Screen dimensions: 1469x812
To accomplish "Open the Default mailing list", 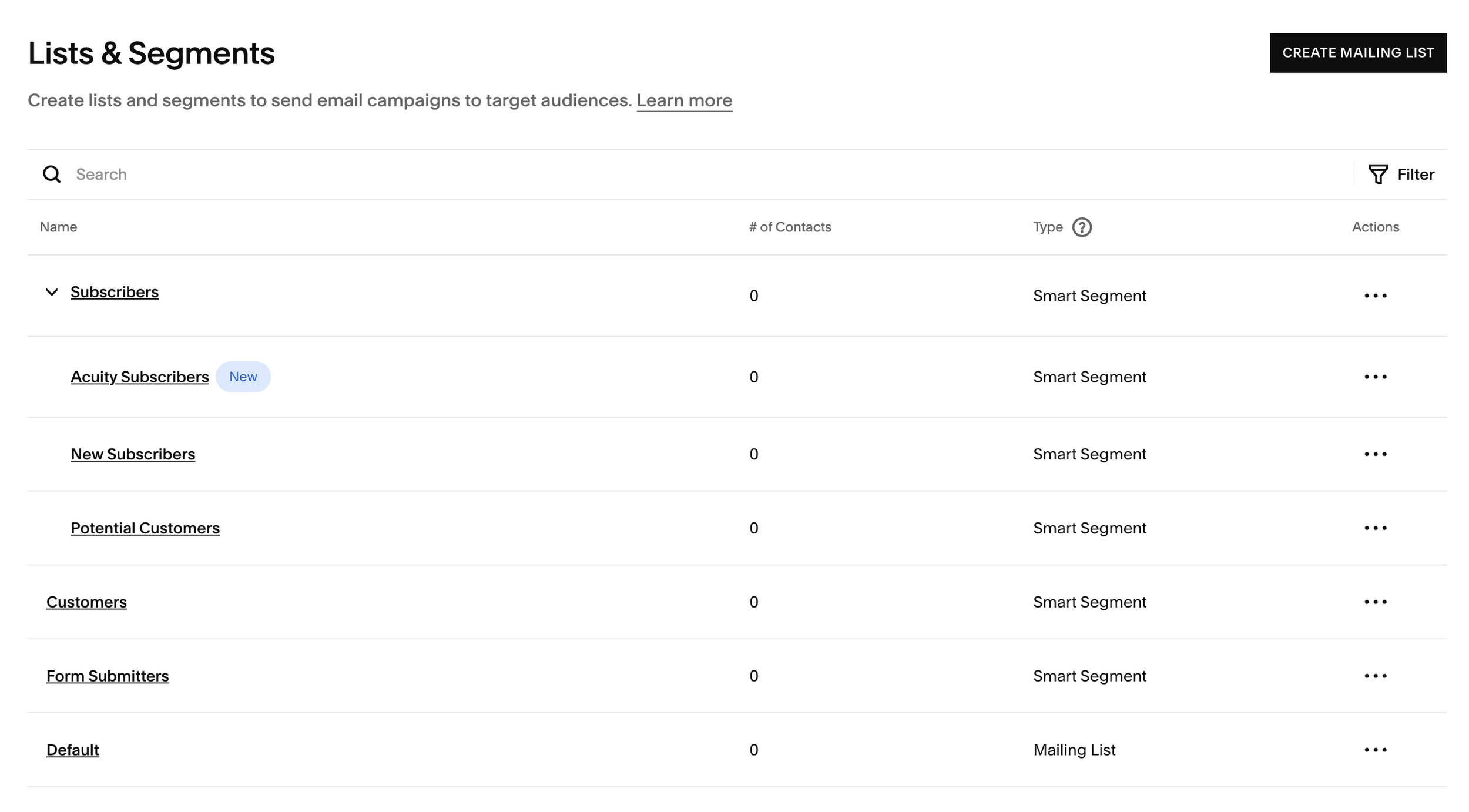I will pos(72,750).
